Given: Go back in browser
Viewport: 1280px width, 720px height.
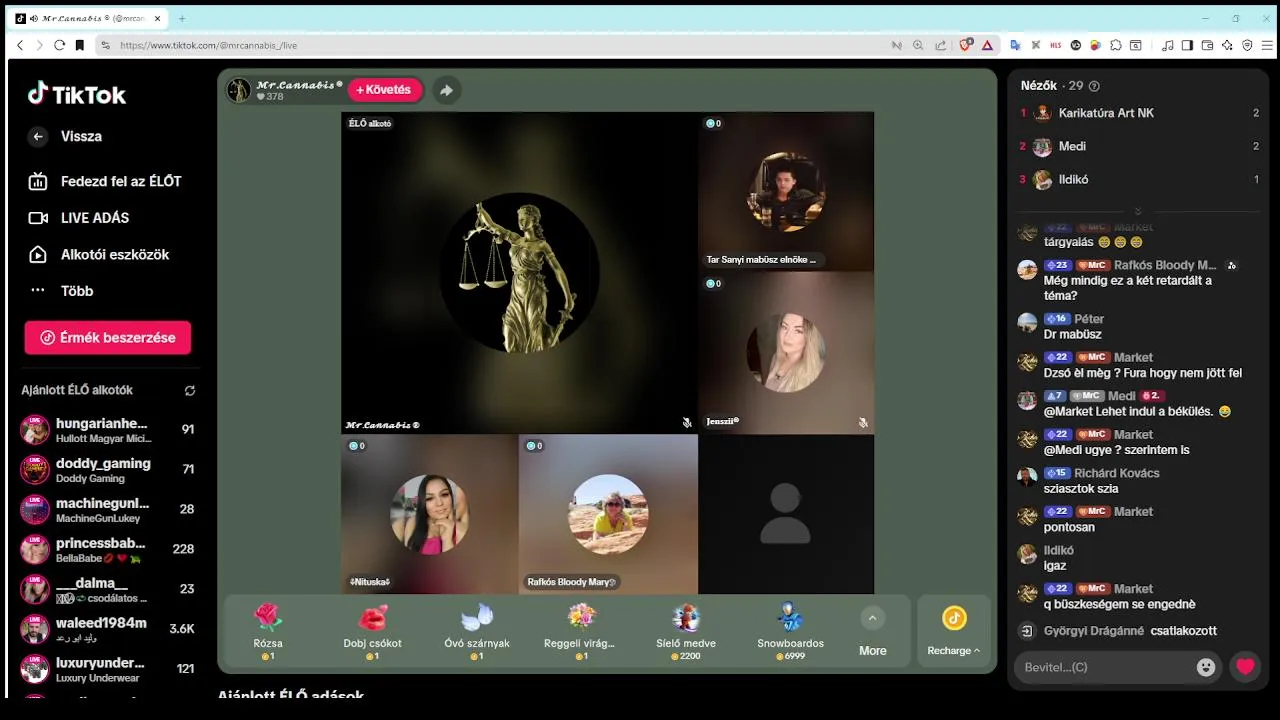Looking at the screenshot, I should tap(20, 45).
